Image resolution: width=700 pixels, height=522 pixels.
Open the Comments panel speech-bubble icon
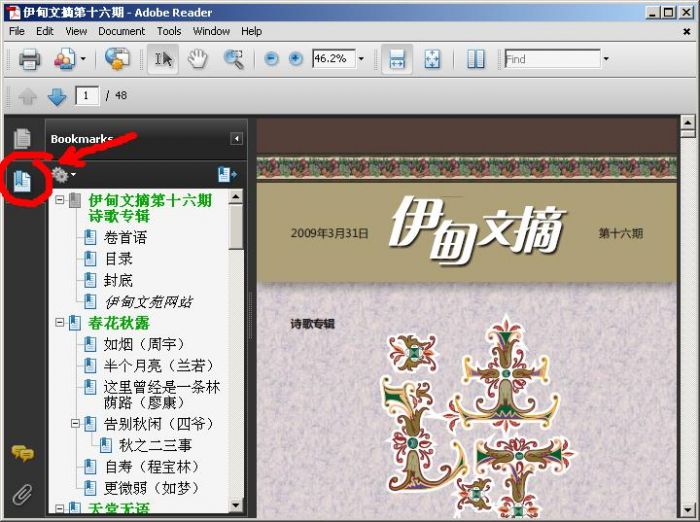tap(22, 454)
